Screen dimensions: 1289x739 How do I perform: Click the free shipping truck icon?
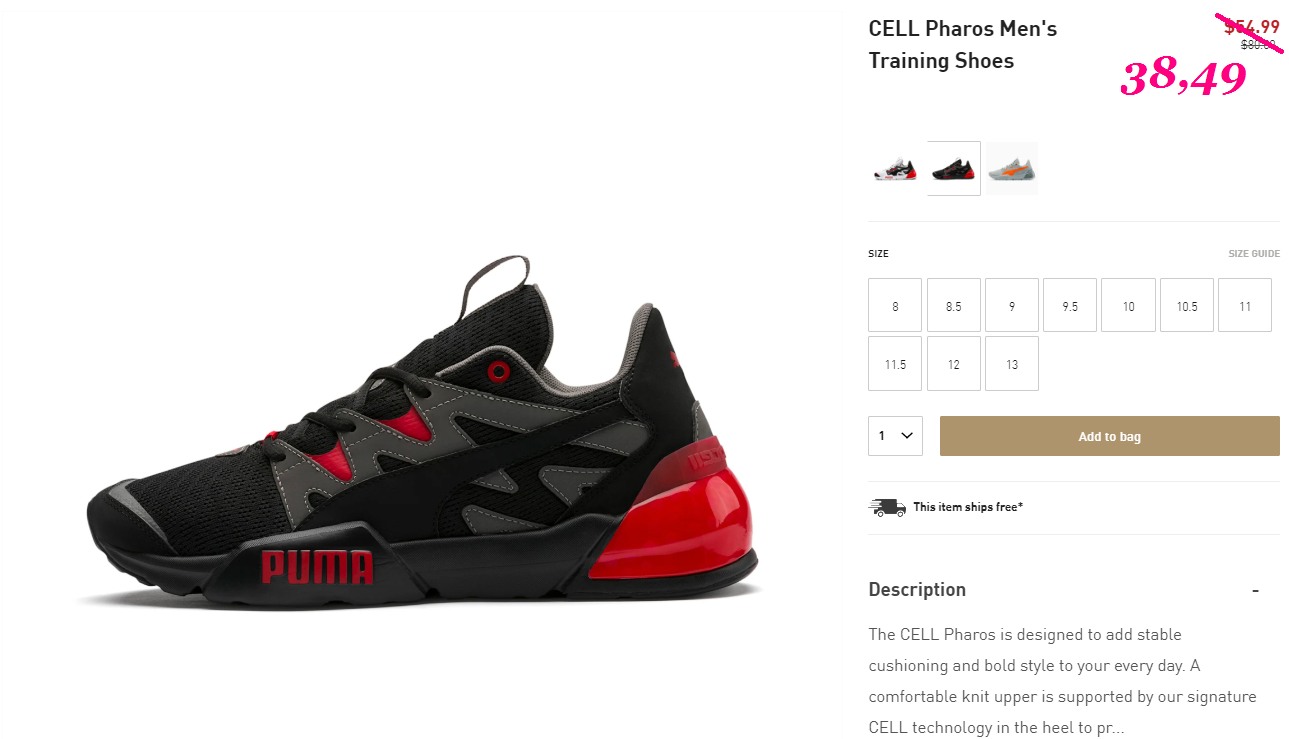click(887, 507)
